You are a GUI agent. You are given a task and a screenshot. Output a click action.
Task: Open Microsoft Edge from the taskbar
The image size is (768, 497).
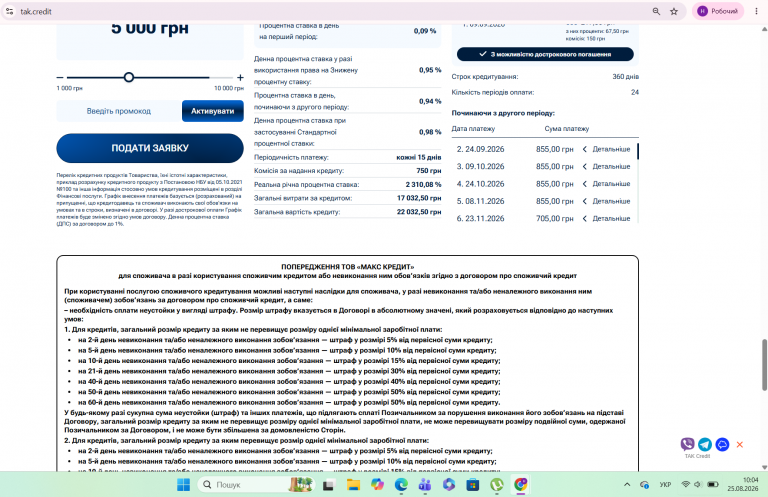pos(401,485)
